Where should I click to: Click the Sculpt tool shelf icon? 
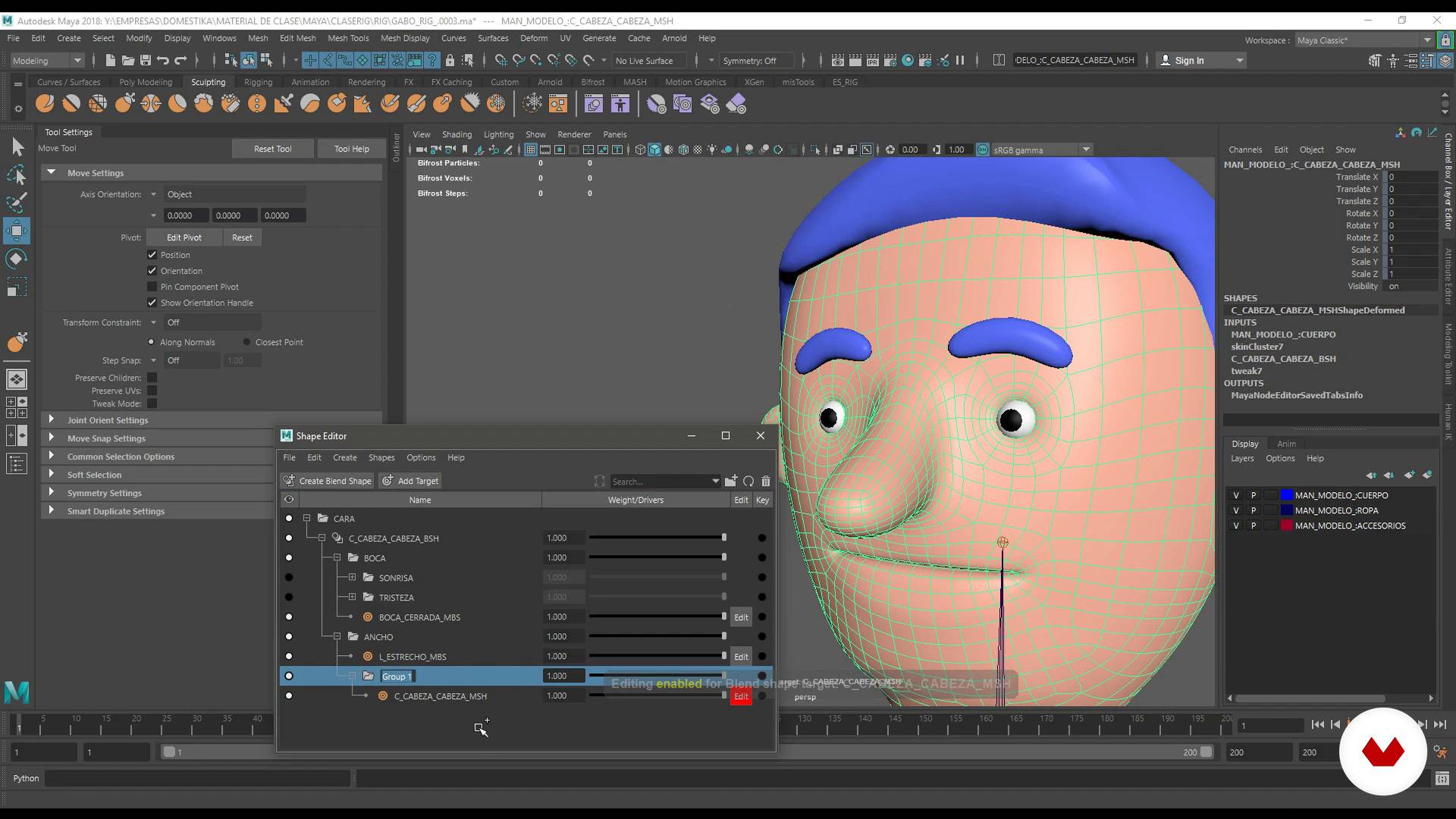45,103
